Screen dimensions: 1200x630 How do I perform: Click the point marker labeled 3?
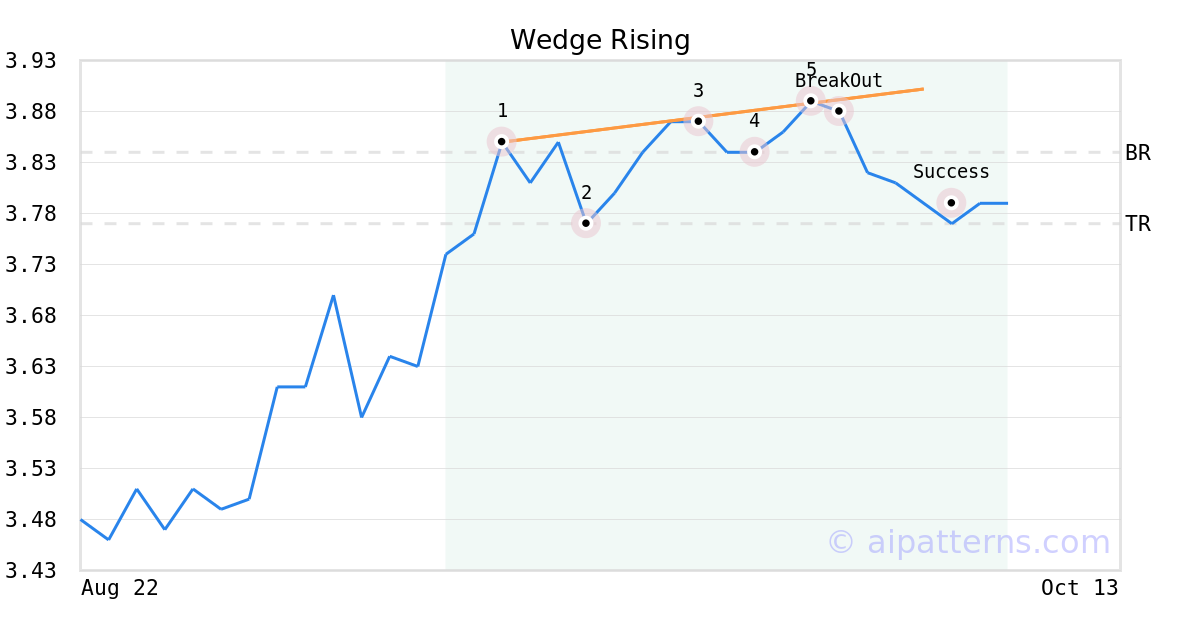(698, 121)
